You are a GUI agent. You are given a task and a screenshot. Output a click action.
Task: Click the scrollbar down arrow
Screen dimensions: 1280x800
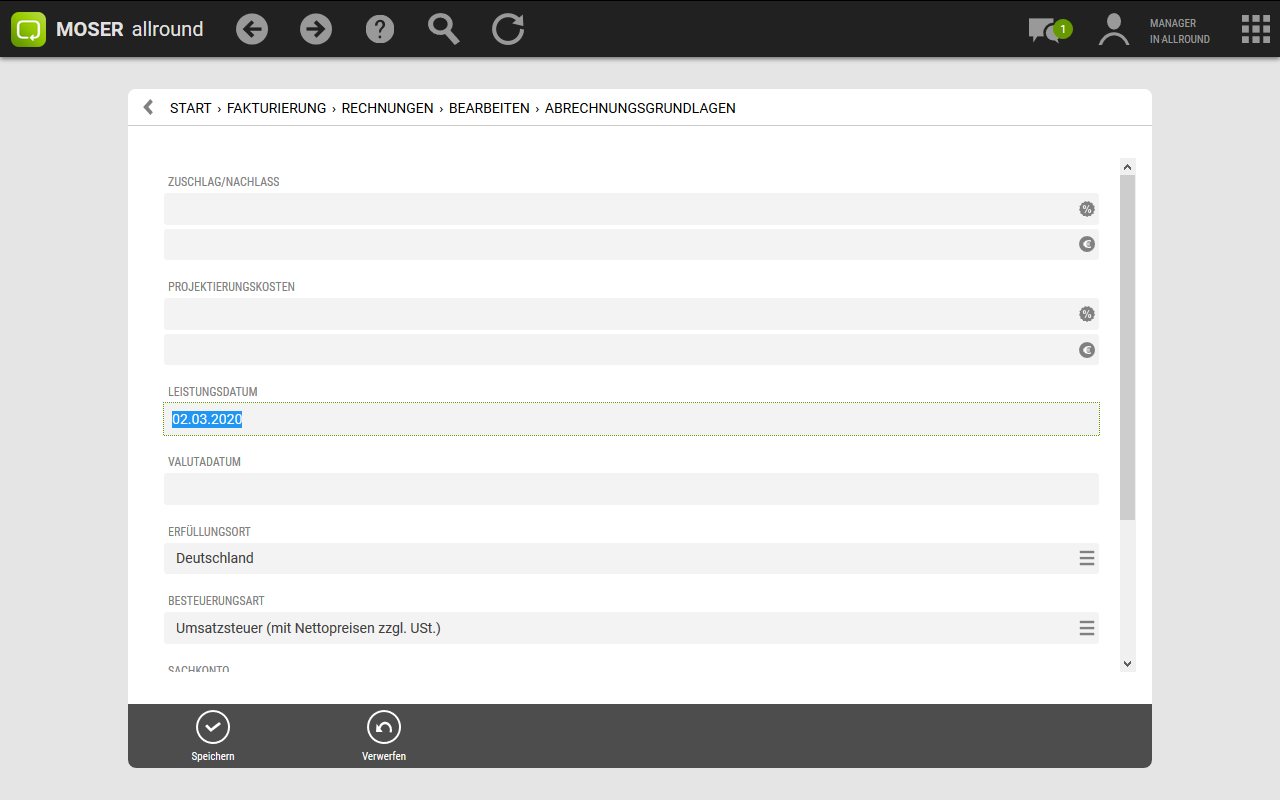(1127, 663)
